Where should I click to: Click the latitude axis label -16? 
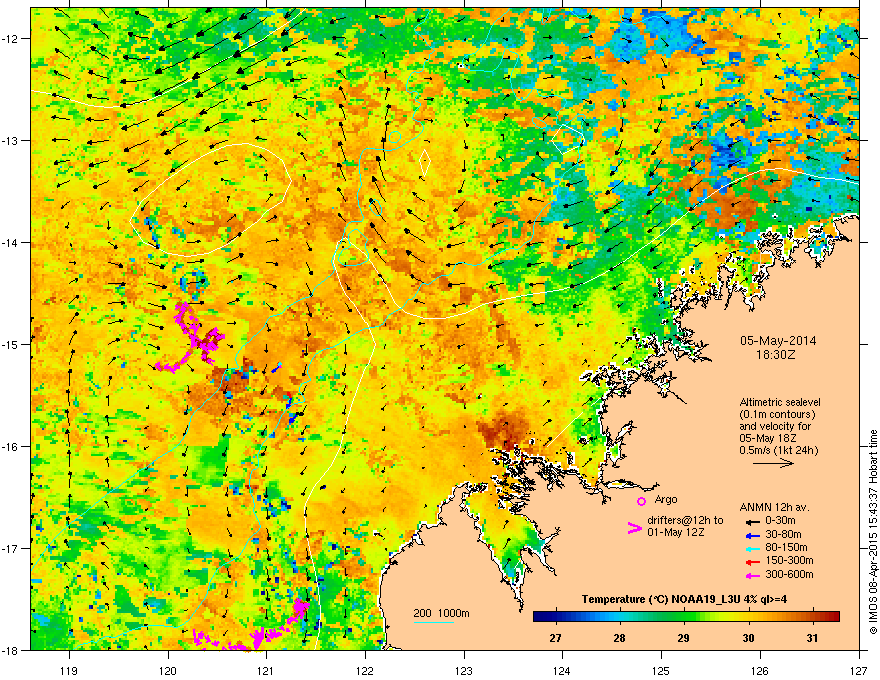[x=11, y=446]
